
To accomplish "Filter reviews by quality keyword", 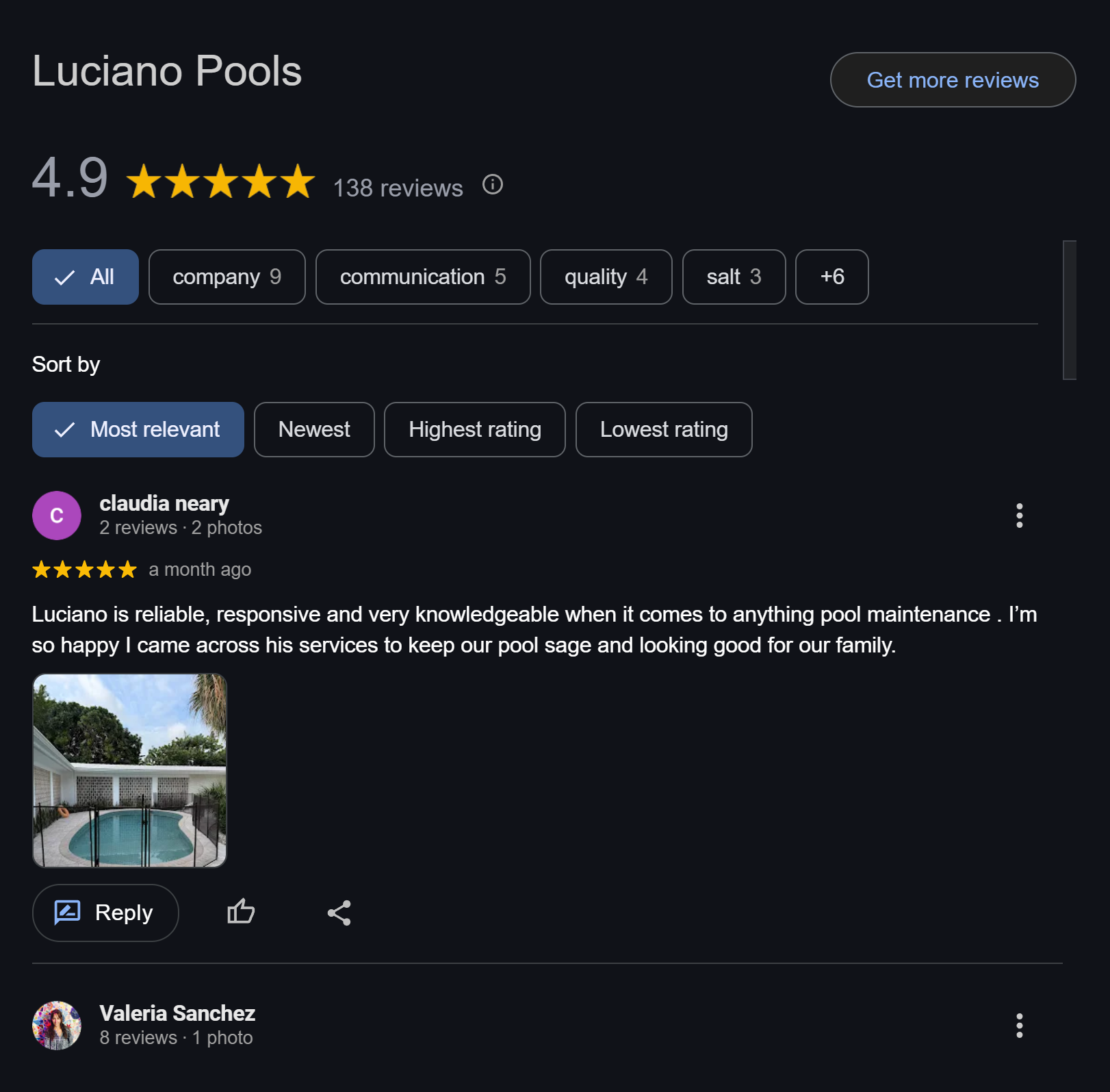I will [x=606, y=277].
